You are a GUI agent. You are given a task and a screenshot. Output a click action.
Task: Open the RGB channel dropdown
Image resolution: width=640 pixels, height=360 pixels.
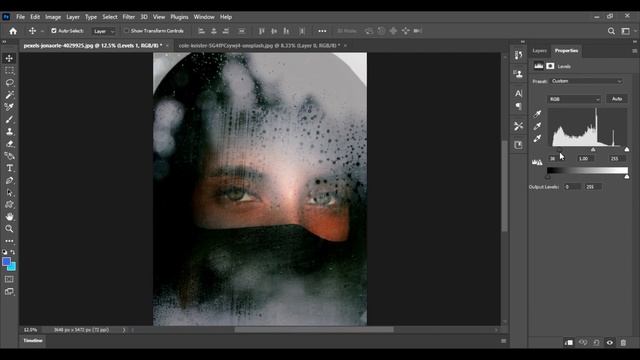574,99
